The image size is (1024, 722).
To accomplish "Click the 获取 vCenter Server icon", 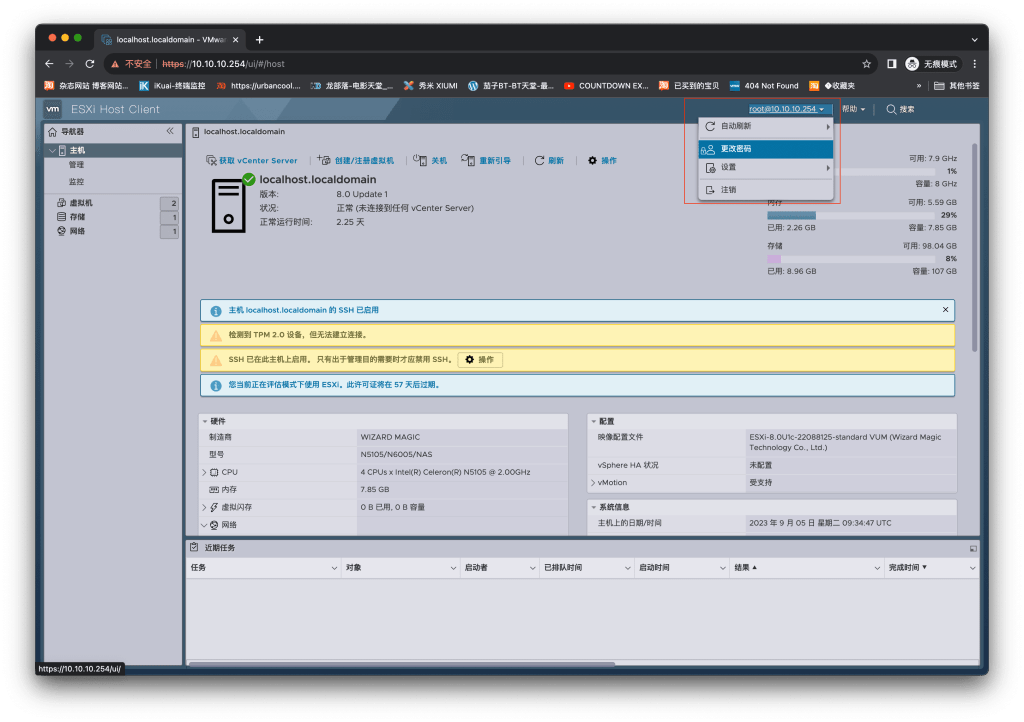I will point(211,160).
